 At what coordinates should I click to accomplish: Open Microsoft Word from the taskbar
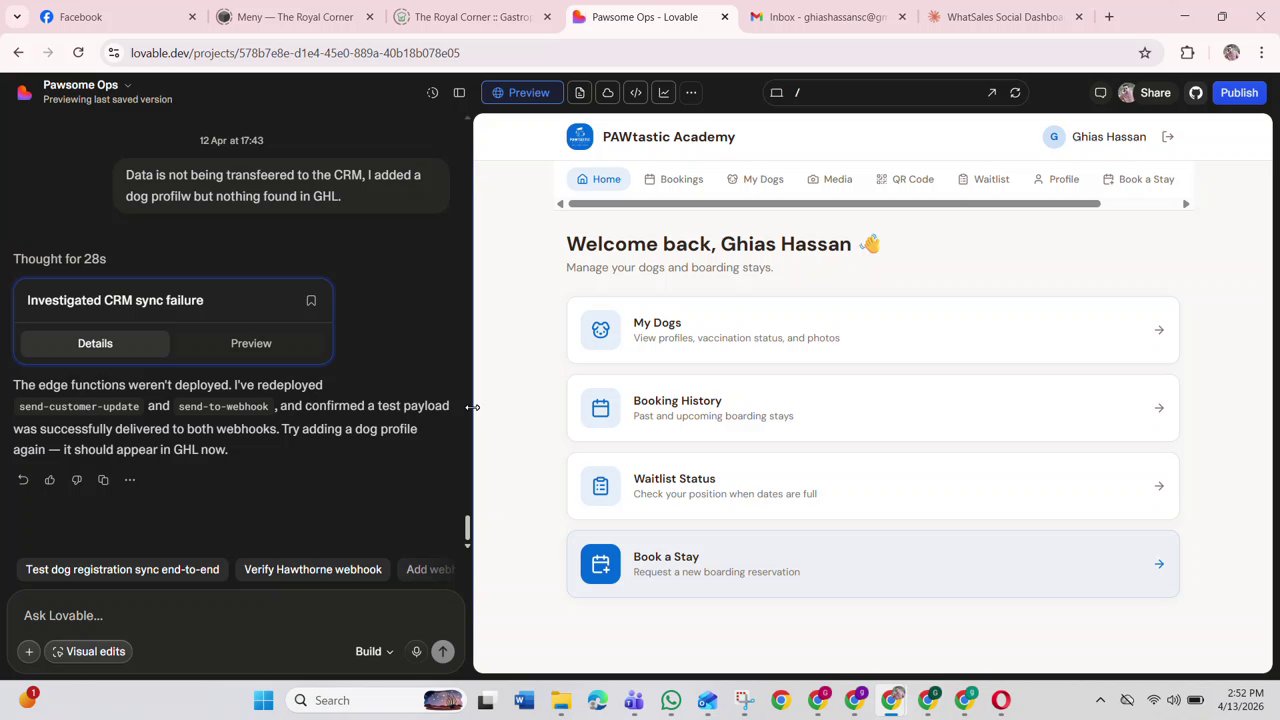tap(524, 701)
